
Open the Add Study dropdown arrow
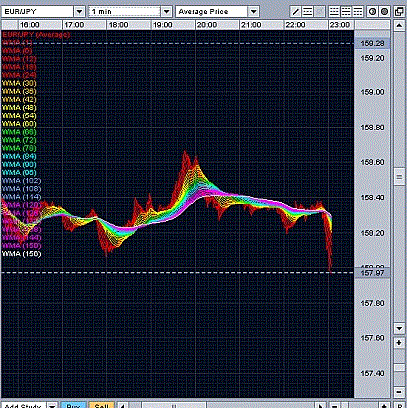(52, 405)
